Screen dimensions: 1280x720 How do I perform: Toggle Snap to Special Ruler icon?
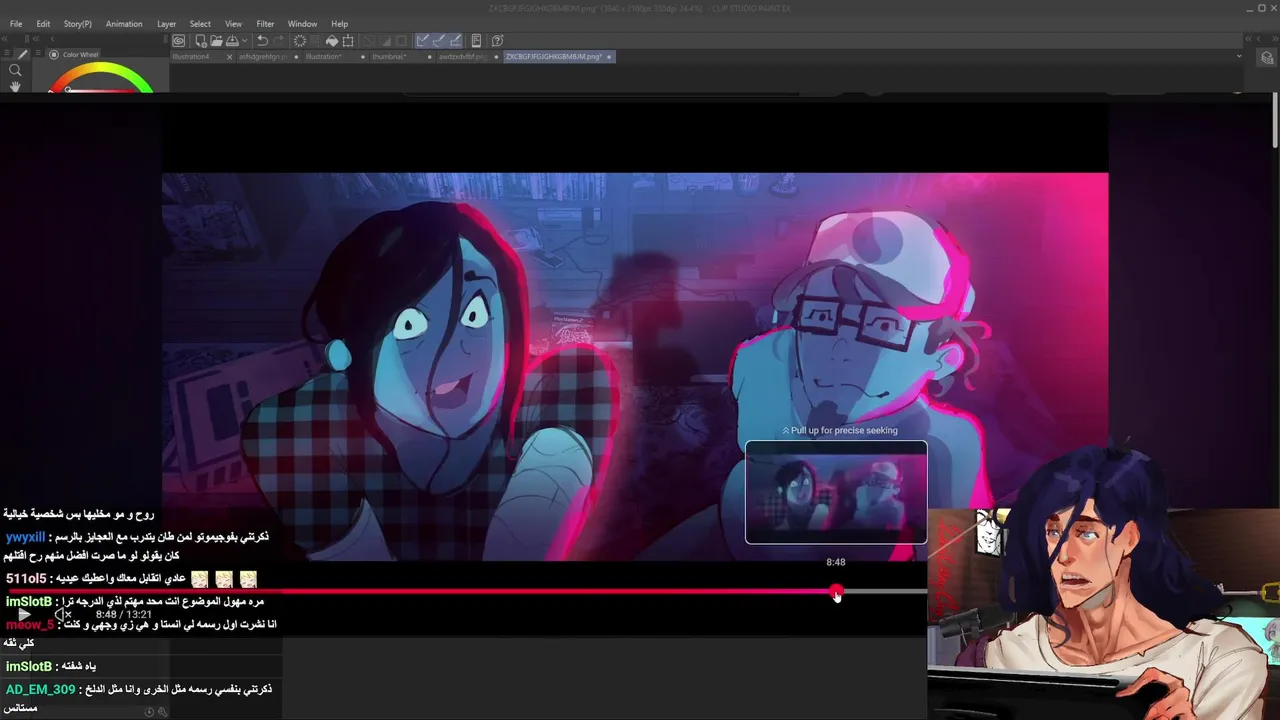[x=439, y=41]
